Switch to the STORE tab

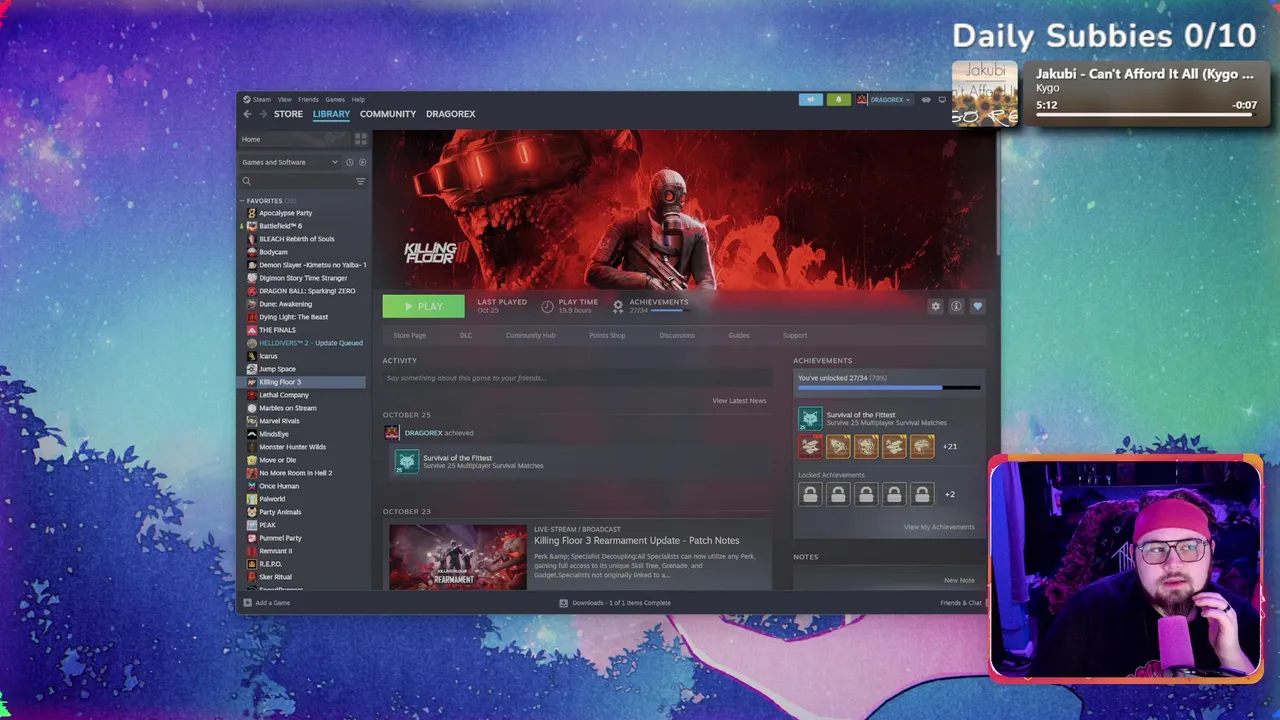(288, 114)
